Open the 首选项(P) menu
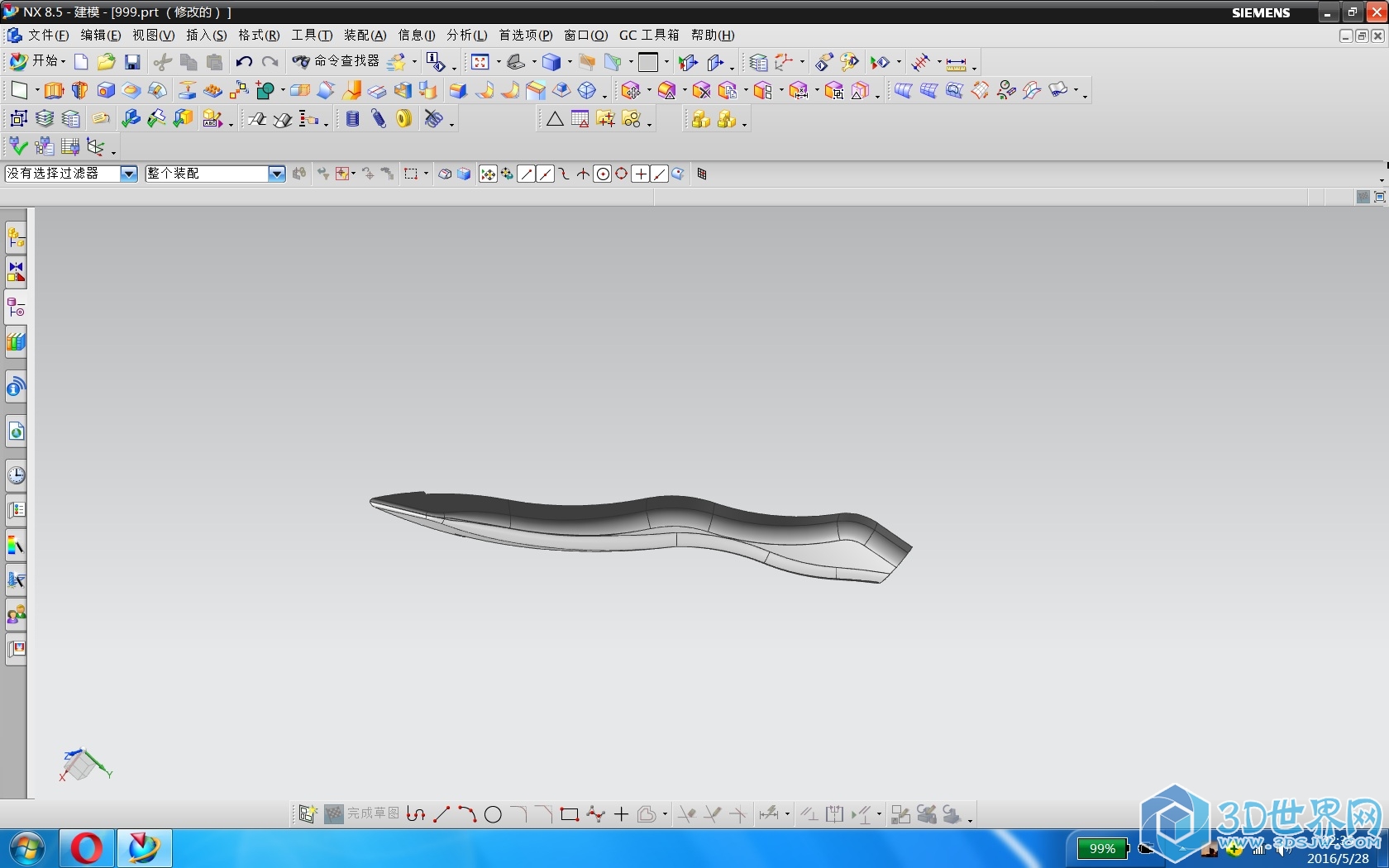Image resolution: width=1389 pixels, height=868 pixels. [525, 35]
